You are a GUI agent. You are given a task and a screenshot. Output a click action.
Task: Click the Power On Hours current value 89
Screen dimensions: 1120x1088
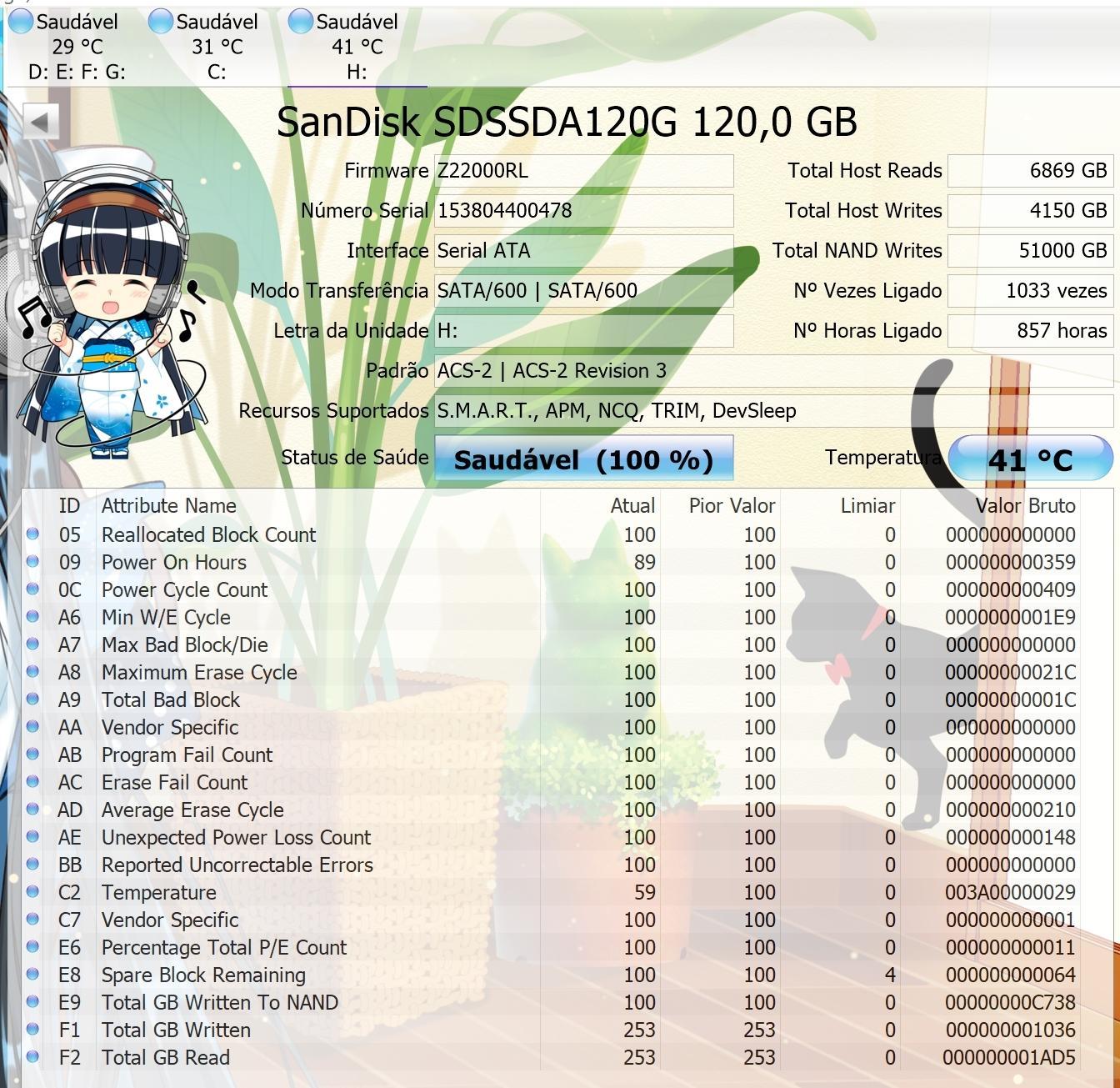pos(644,562)
